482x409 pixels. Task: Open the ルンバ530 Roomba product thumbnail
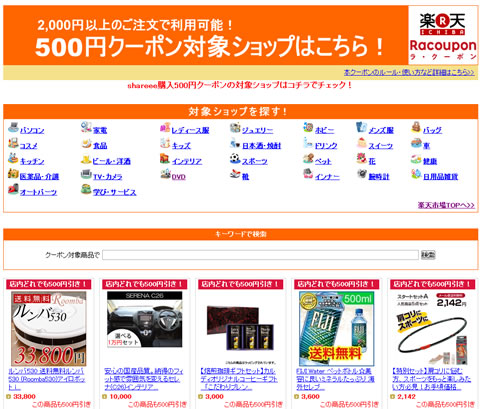tap(49, 329)
